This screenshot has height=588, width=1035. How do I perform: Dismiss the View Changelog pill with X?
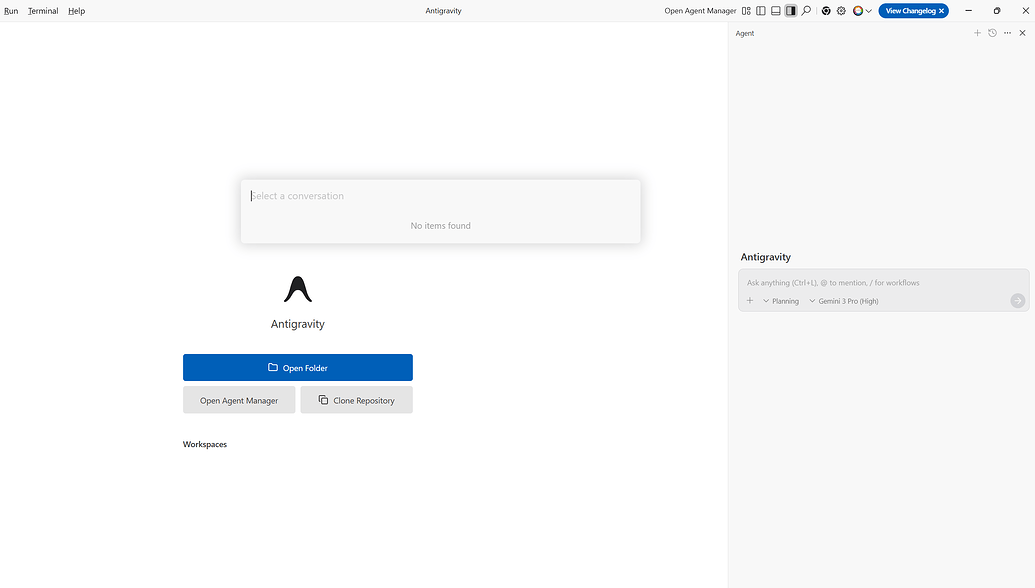pos(942,11)
